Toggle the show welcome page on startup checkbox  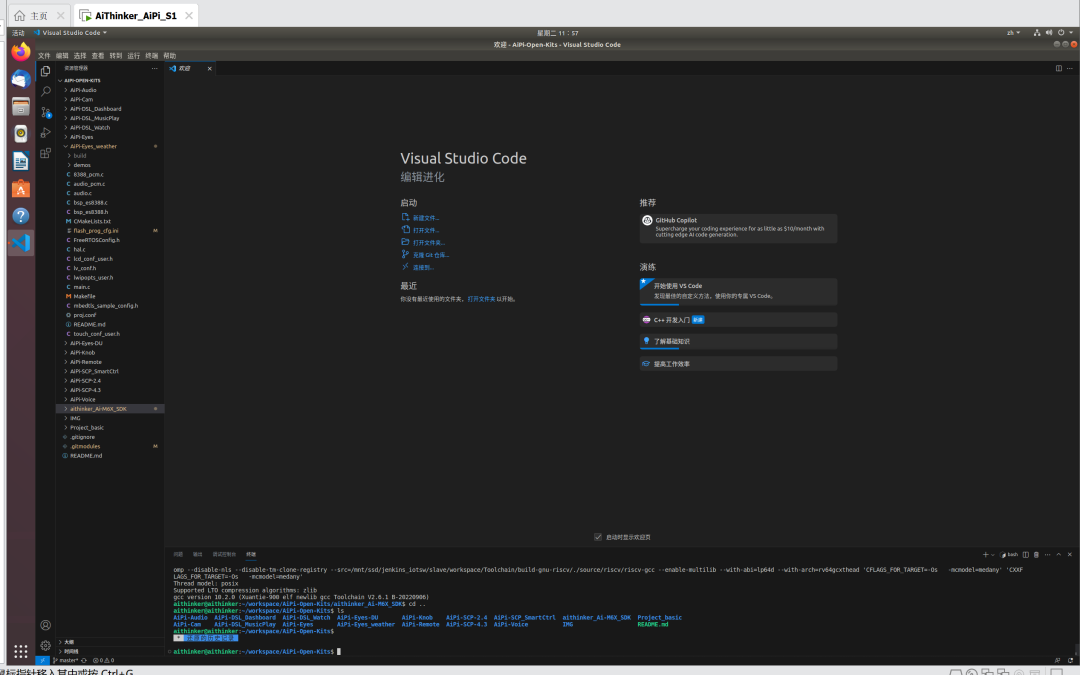tap(598, 537)
